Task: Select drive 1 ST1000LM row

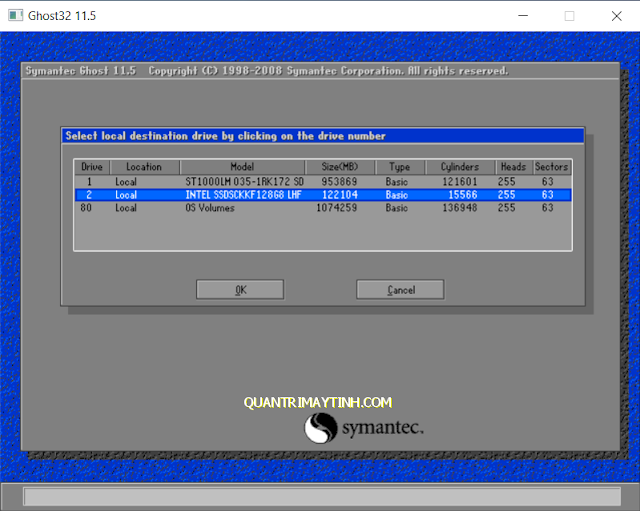Action: (x=323, y=182)
